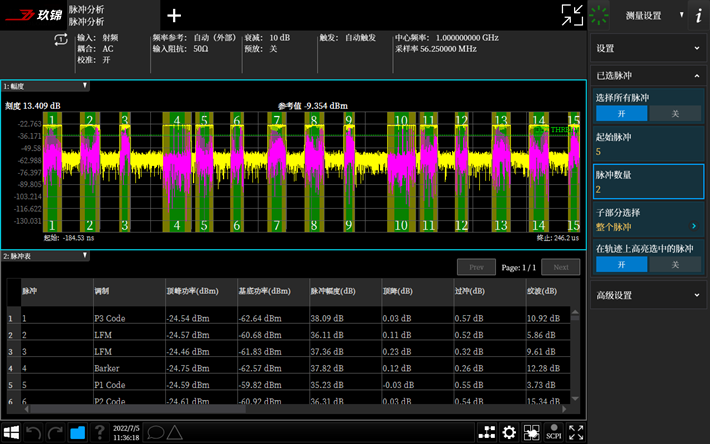Click the -24.54 dBm peak power cell
The image size is (710, 444).
201,318
